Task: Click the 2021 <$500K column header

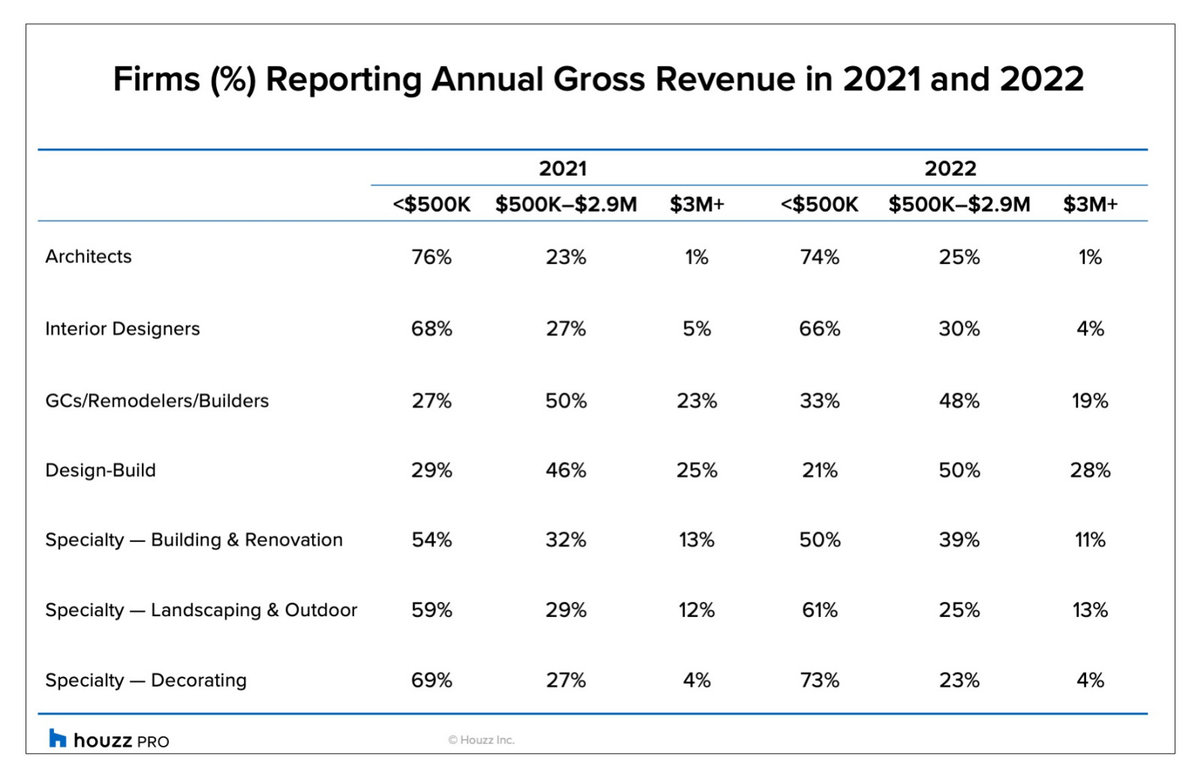Action: (431, 204)
